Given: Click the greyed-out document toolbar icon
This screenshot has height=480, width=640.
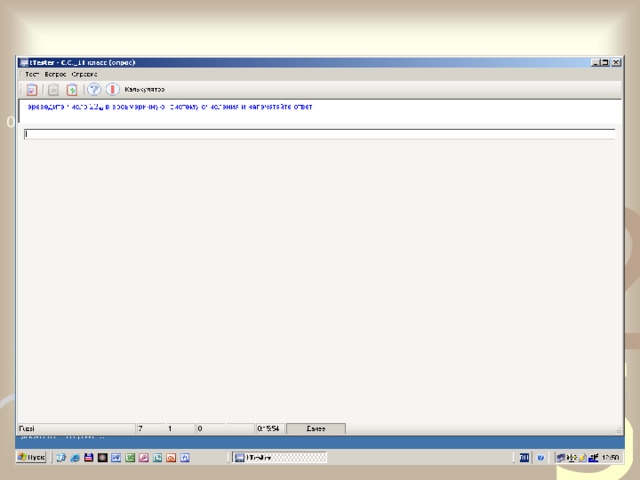Looking at the screenshot, I should click(53, 89).
